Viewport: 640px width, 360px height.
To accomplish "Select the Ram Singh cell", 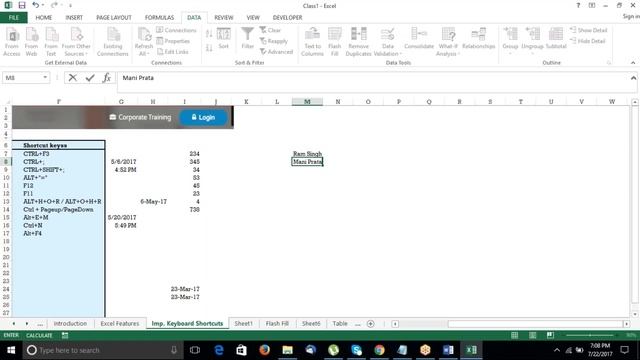I will [x=307, y=153].
